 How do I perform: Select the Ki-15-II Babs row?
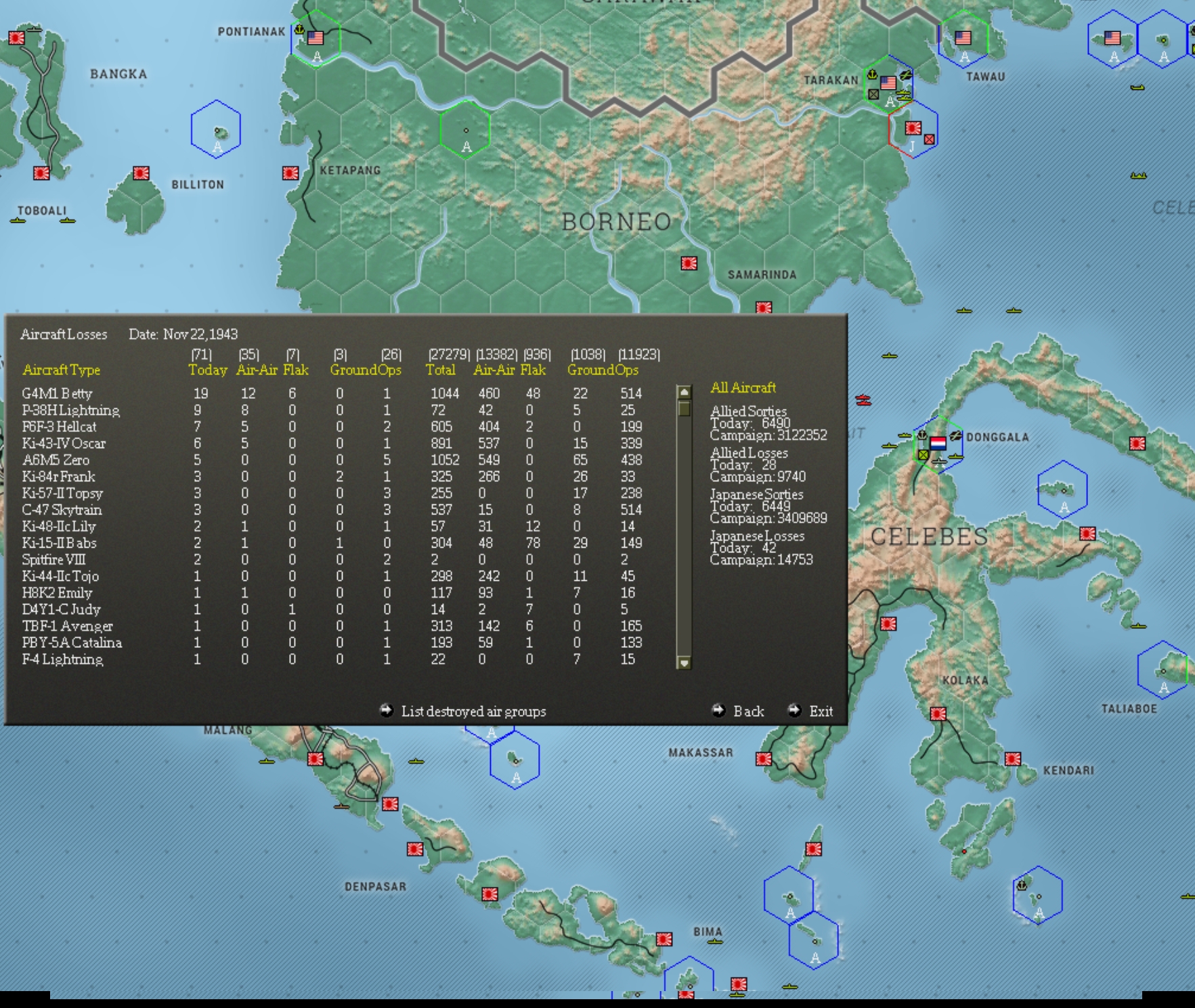click(332, 543)
